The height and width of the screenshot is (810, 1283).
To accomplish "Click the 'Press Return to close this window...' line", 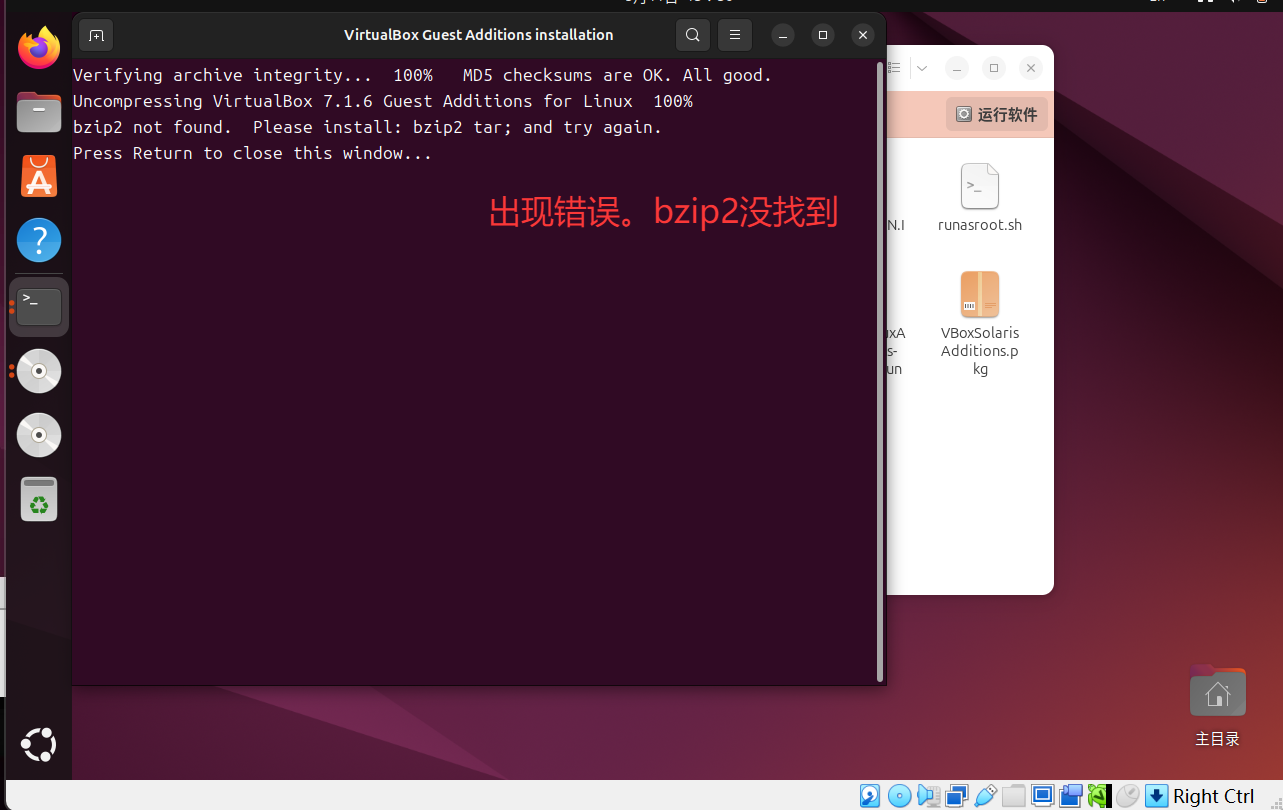I will point(253,153).
